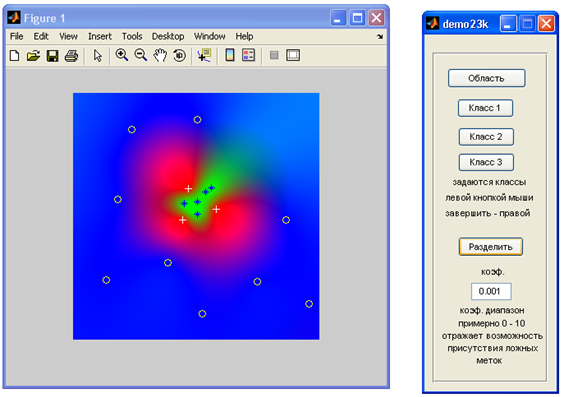Viewport: 566px width, 397px height.
Task: Print the figure using the printer icon
Action: pyautogui.click(x=71, y=56)
